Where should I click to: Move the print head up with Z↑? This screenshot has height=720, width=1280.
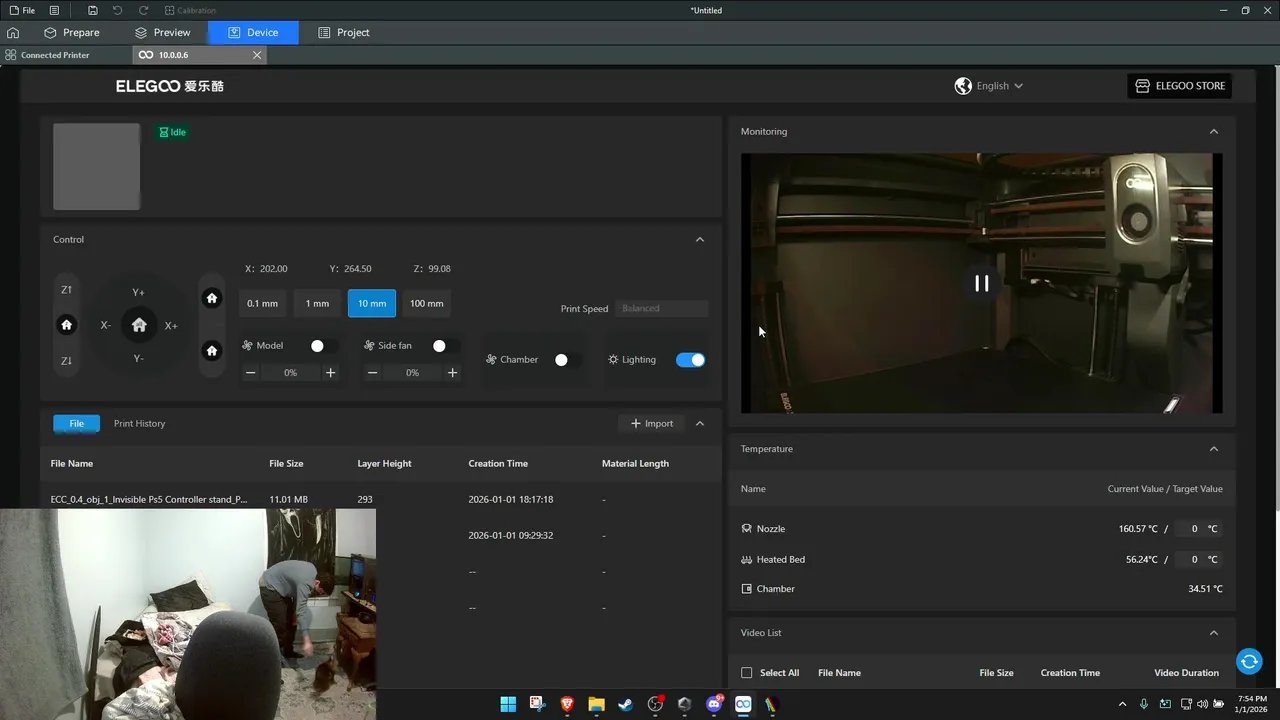(67, 290)
